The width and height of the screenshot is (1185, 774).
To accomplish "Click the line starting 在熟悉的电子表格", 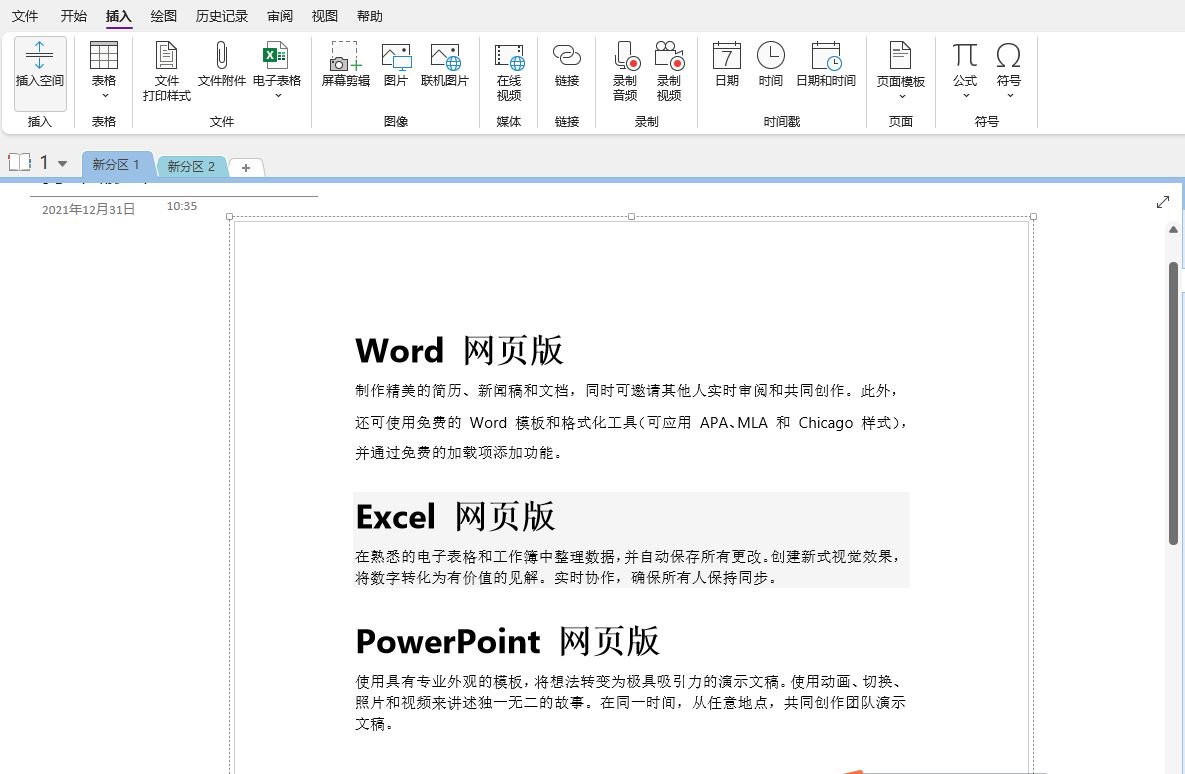I will (x=627, y=556).
